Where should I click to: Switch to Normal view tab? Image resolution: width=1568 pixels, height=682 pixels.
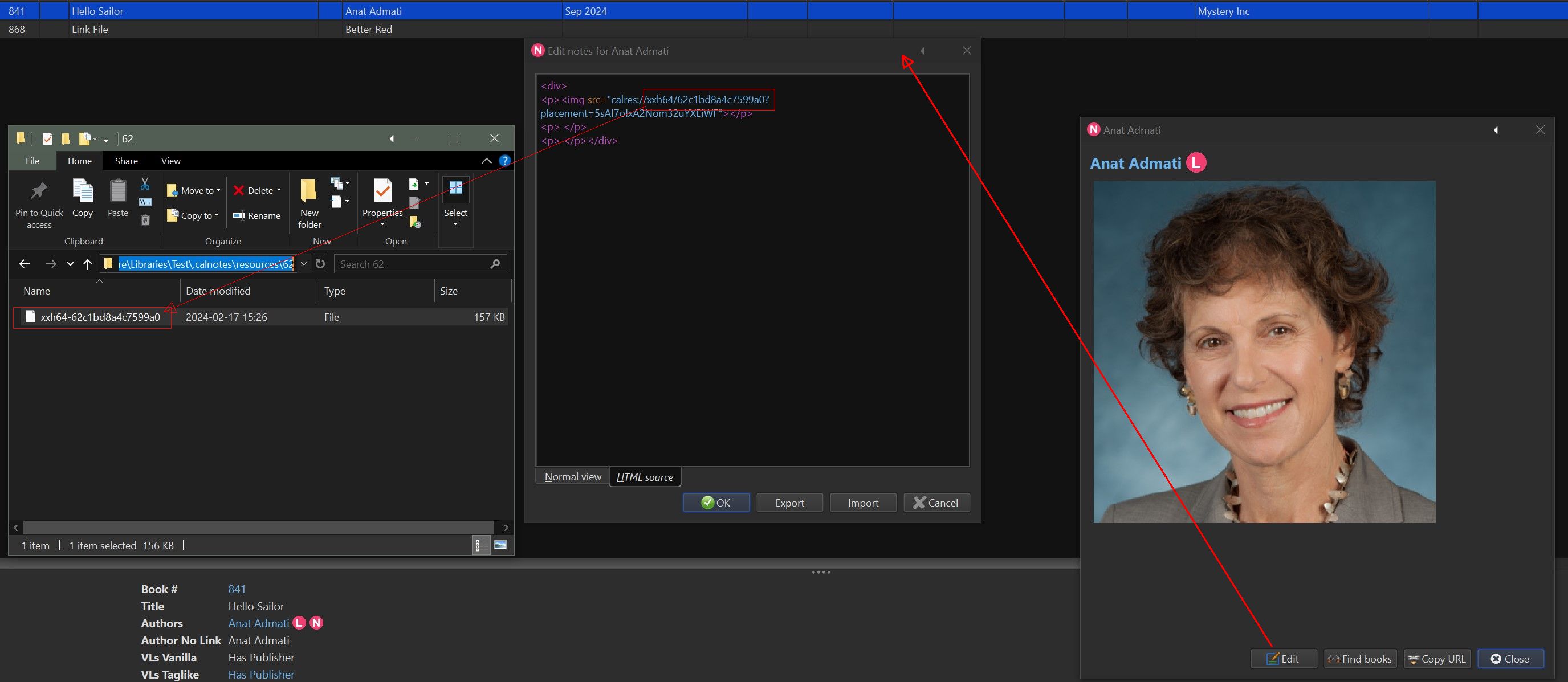pos(572,477)
